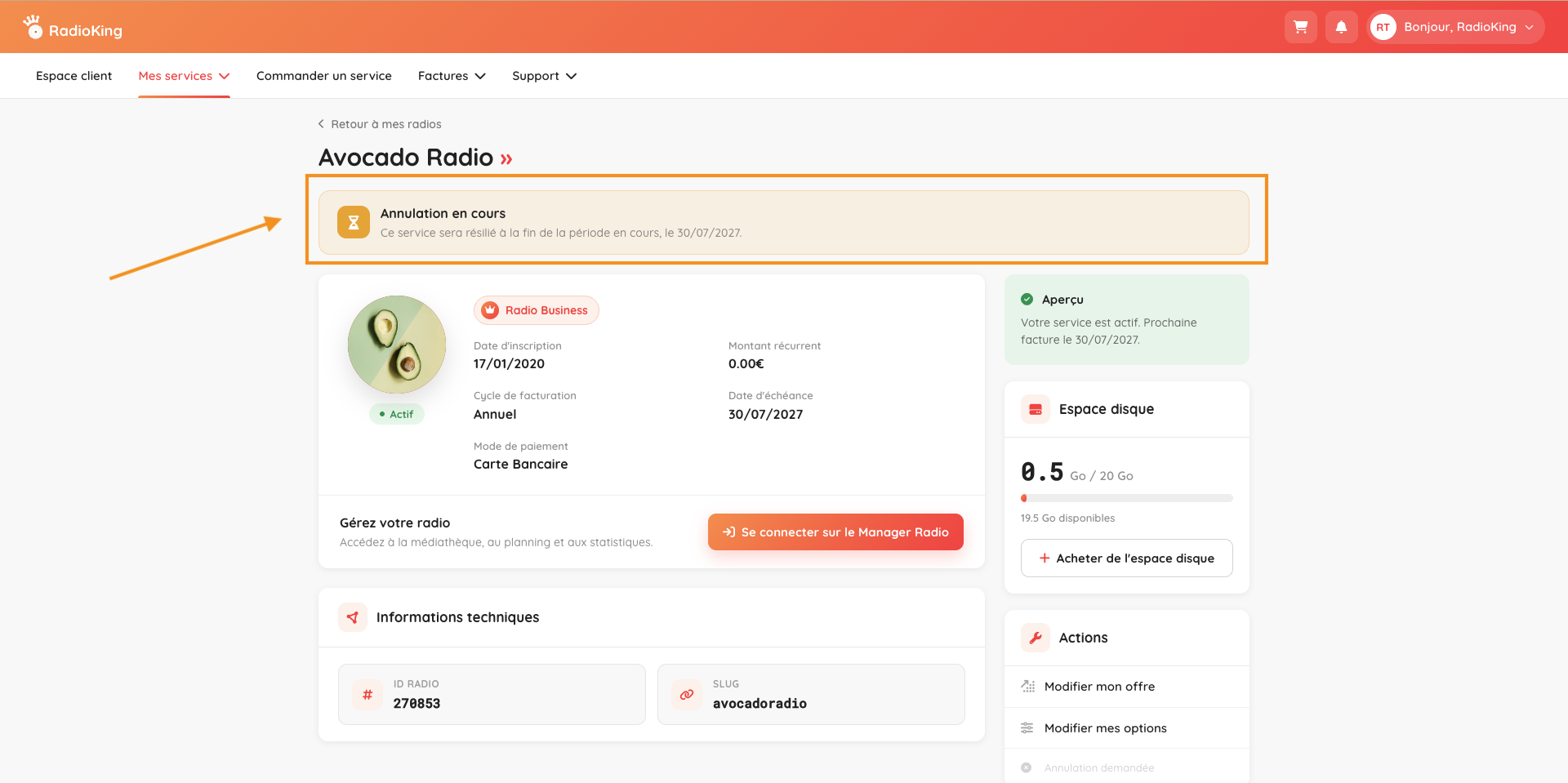Click the inscription date 17/01/2020
Image resolution: width=1568 pixels, height=783 pixels.
[x=509, y=364]
